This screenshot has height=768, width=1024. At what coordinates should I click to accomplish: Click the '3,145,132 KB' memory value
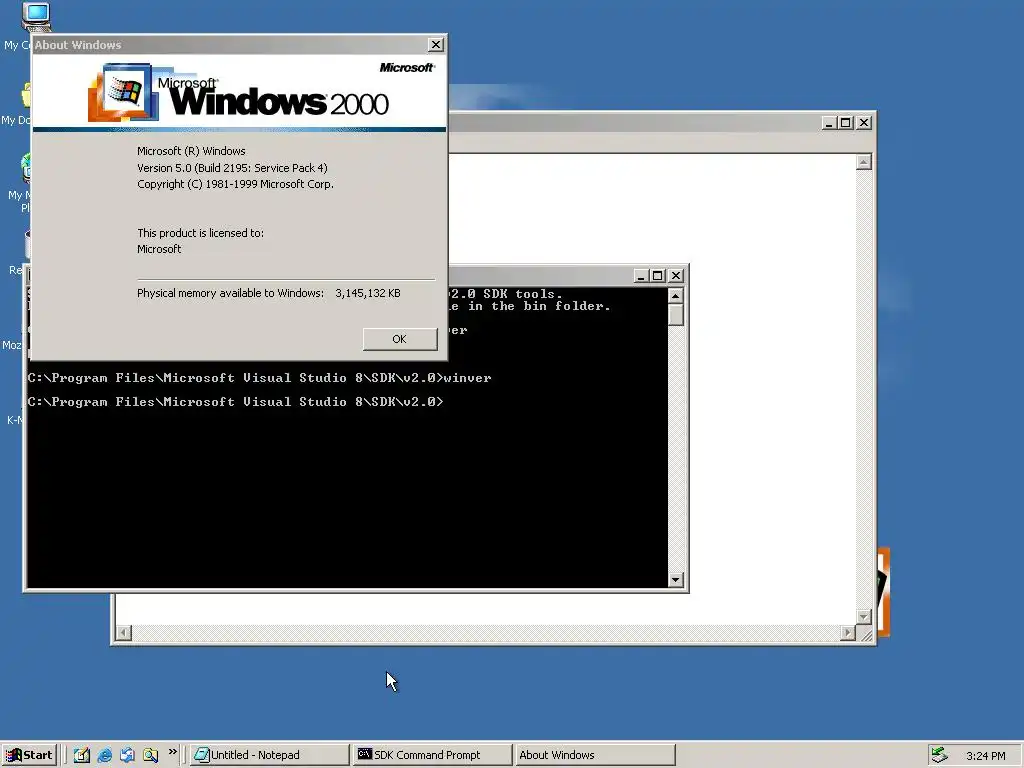click(368, 293)
